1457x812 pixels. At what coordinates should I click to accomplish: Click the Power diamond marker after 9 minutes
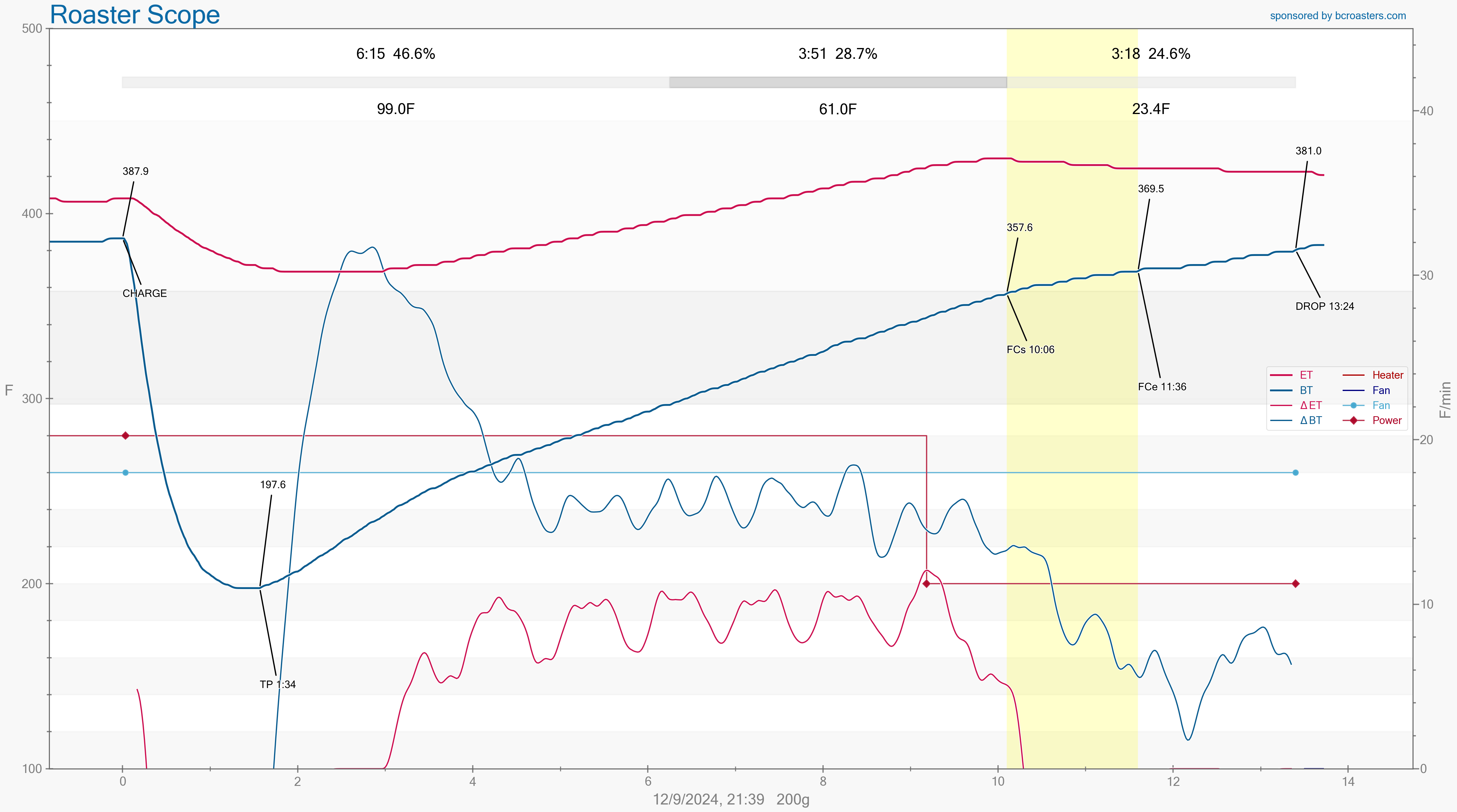[927, 584]
